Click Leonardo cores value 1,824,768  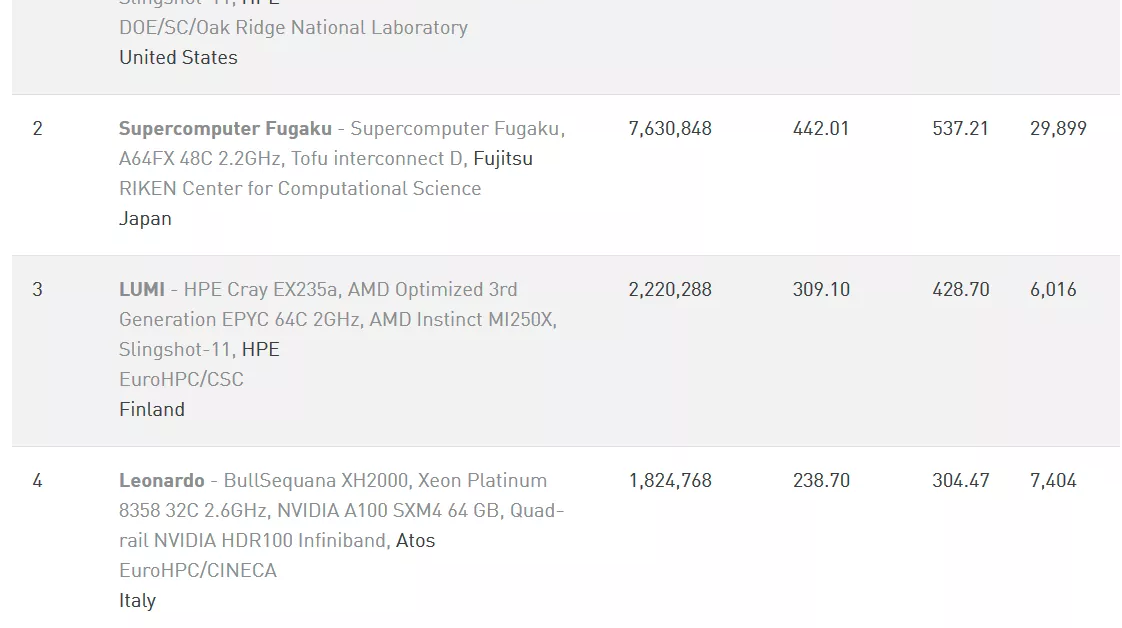coord(670,481)
